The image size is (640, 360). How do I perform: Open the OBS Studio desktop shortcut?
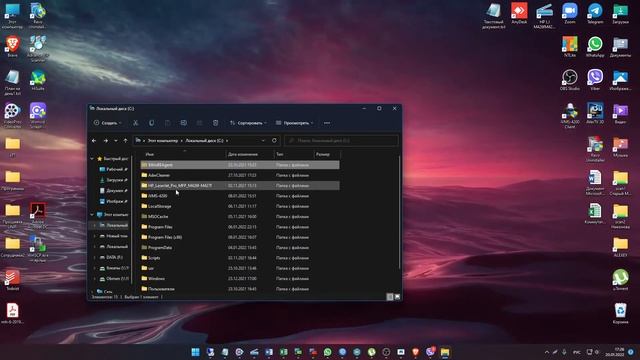(x=570, y=80)
